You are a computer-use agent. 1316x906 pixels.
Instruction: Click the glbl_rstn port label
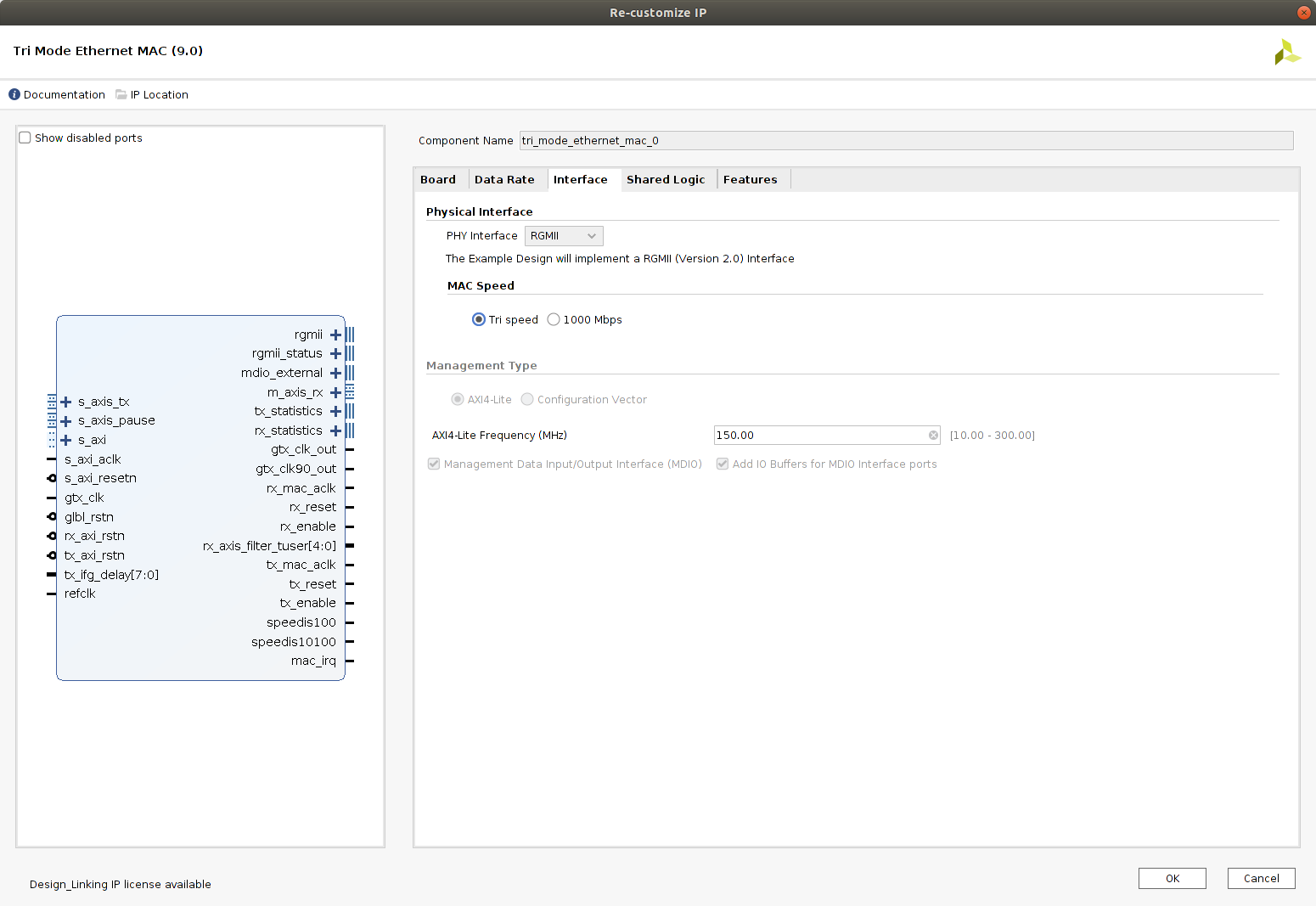pos(89,518)
